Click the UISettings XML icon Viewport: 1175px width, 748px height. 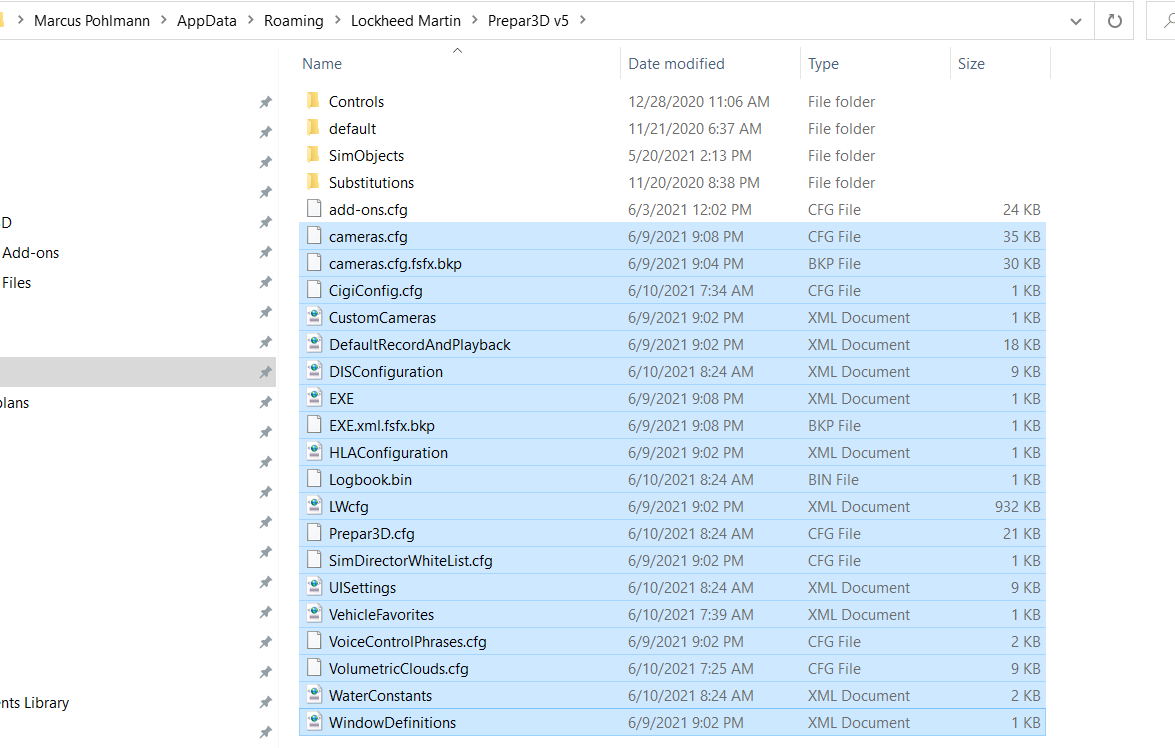315,586
